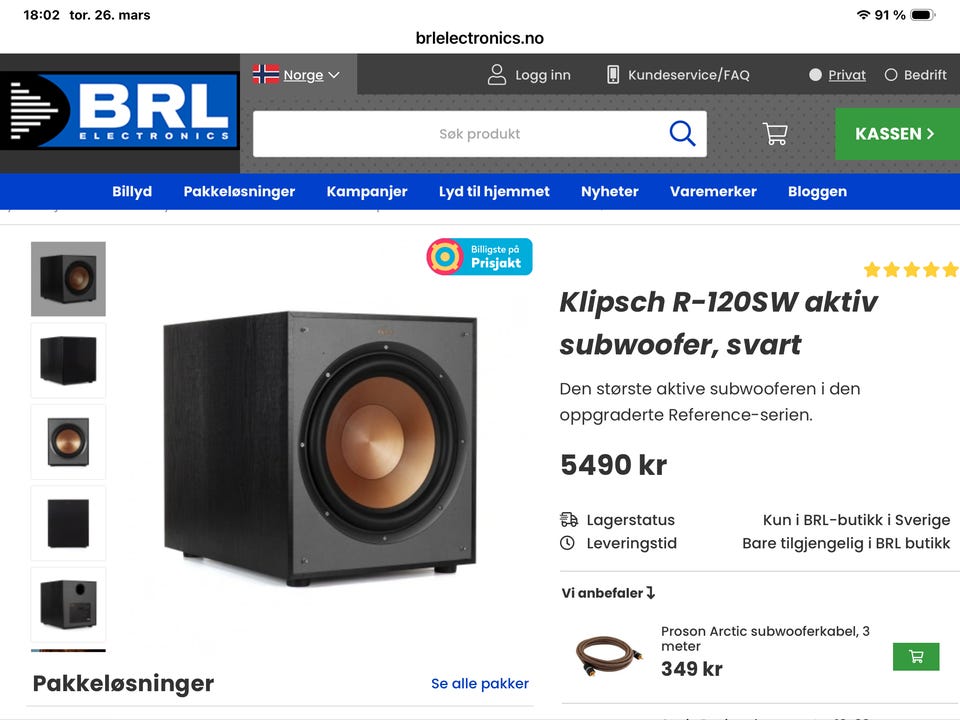The height and width of the screenshot is (720, 960).
Task: Select the front-facing subwoofer thumbnail
Action: point(69,441)
